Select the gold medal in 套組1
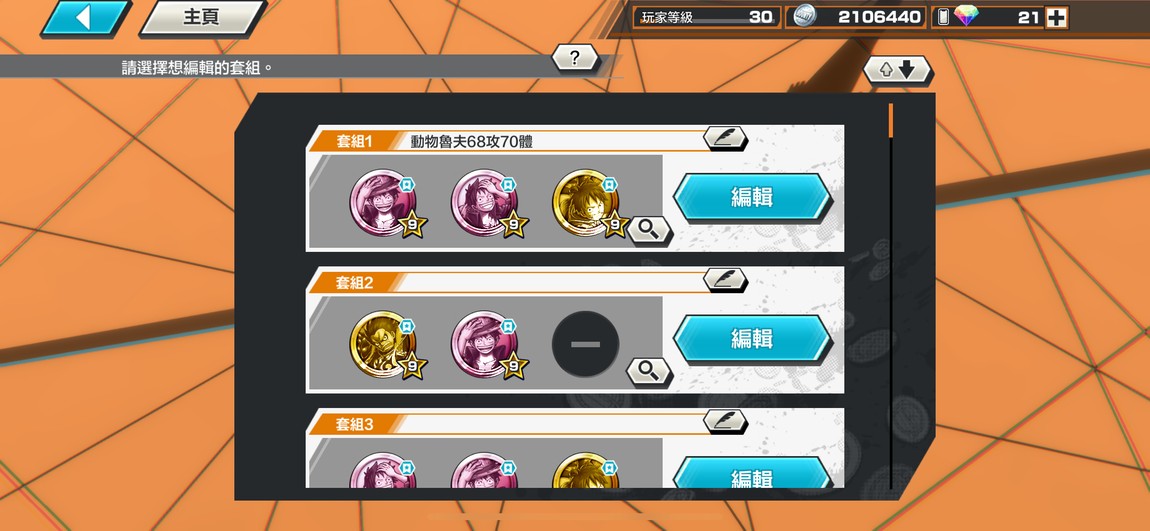The height and width of the screenshot is (531, 1150). 585,203
